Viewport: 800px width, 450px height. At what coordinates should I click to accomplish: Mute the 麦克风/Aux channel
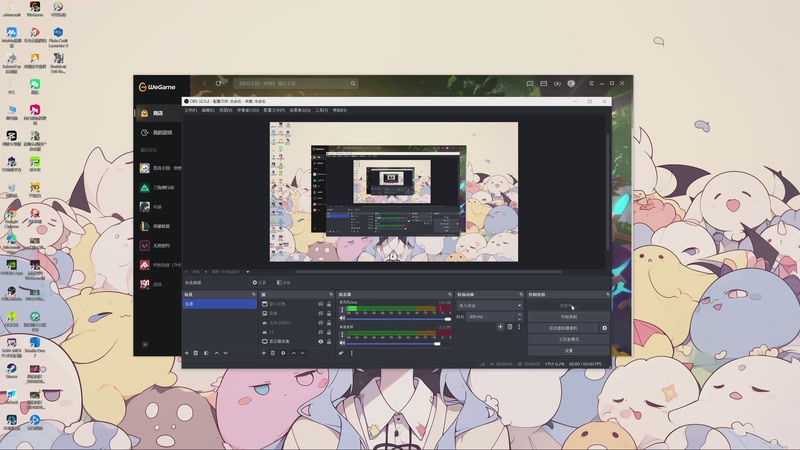(342, 318)
